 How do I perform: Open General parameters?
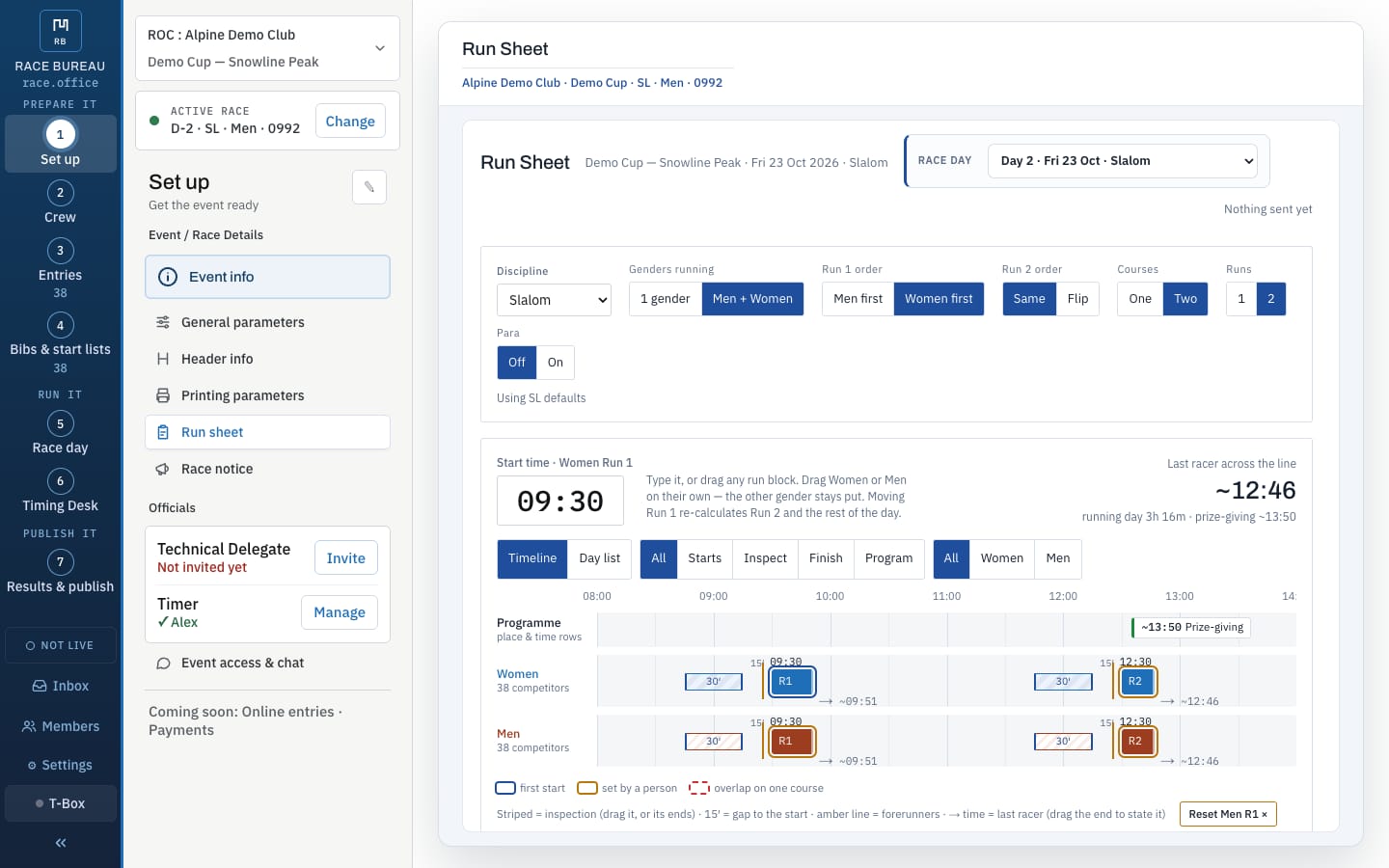pos(267,322)
